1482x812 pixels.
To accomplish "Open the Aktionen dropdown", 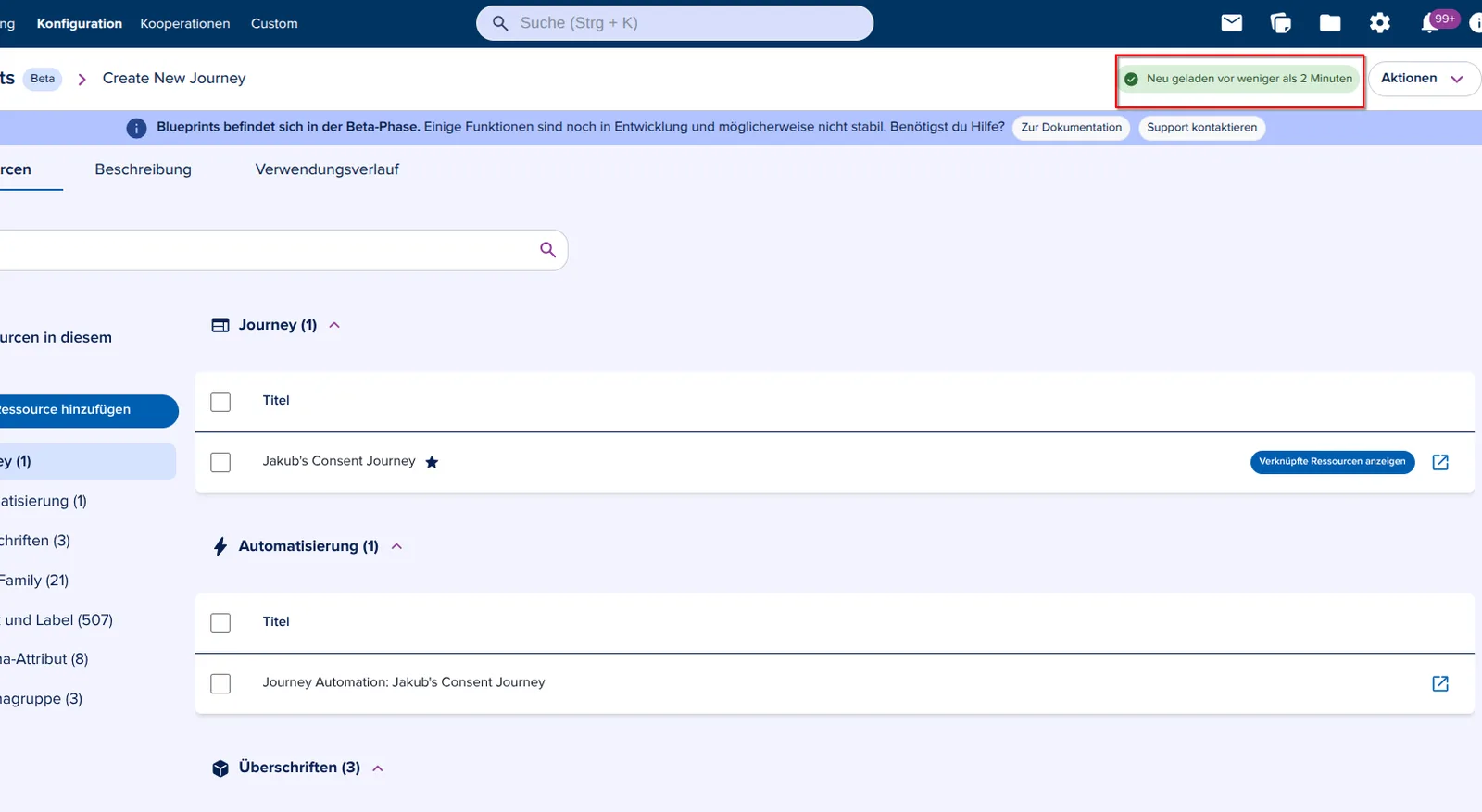I will pos(1423,79).
